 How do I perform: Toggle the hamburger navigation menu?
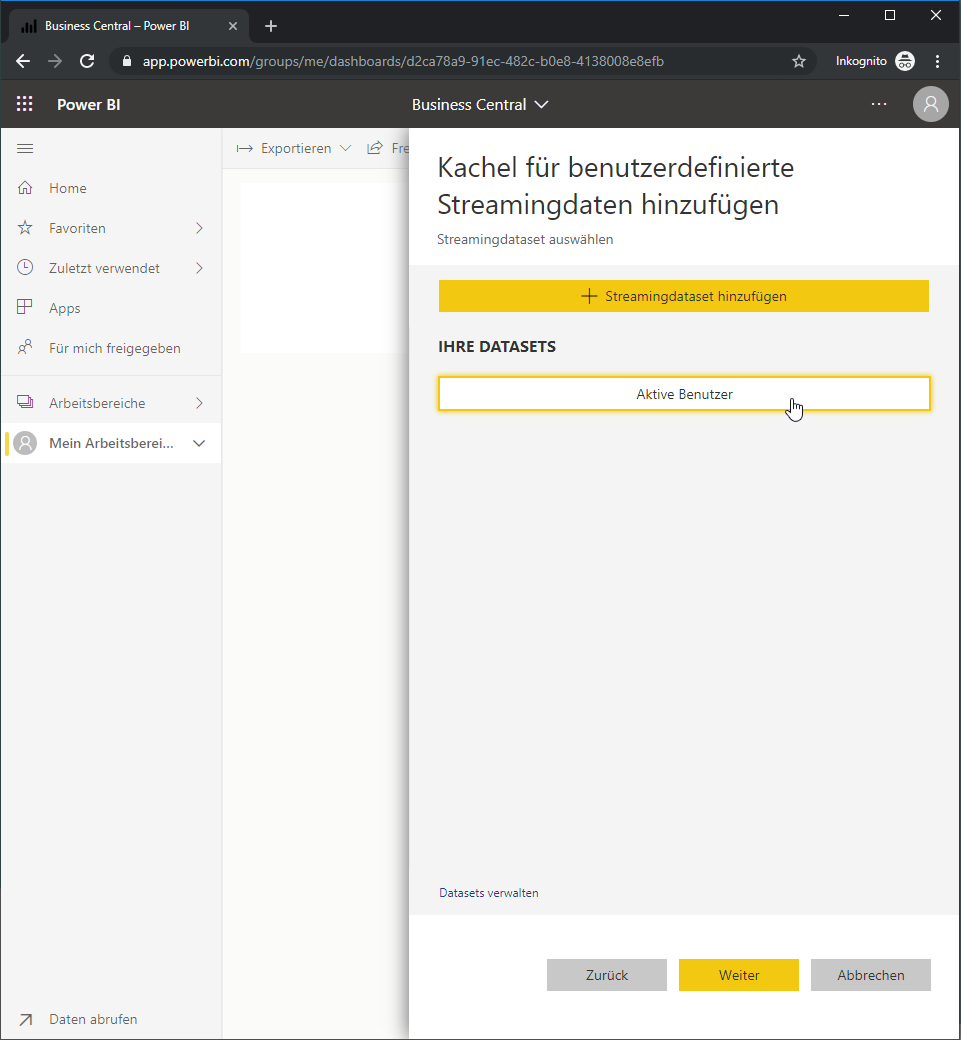tap(25, 149)
